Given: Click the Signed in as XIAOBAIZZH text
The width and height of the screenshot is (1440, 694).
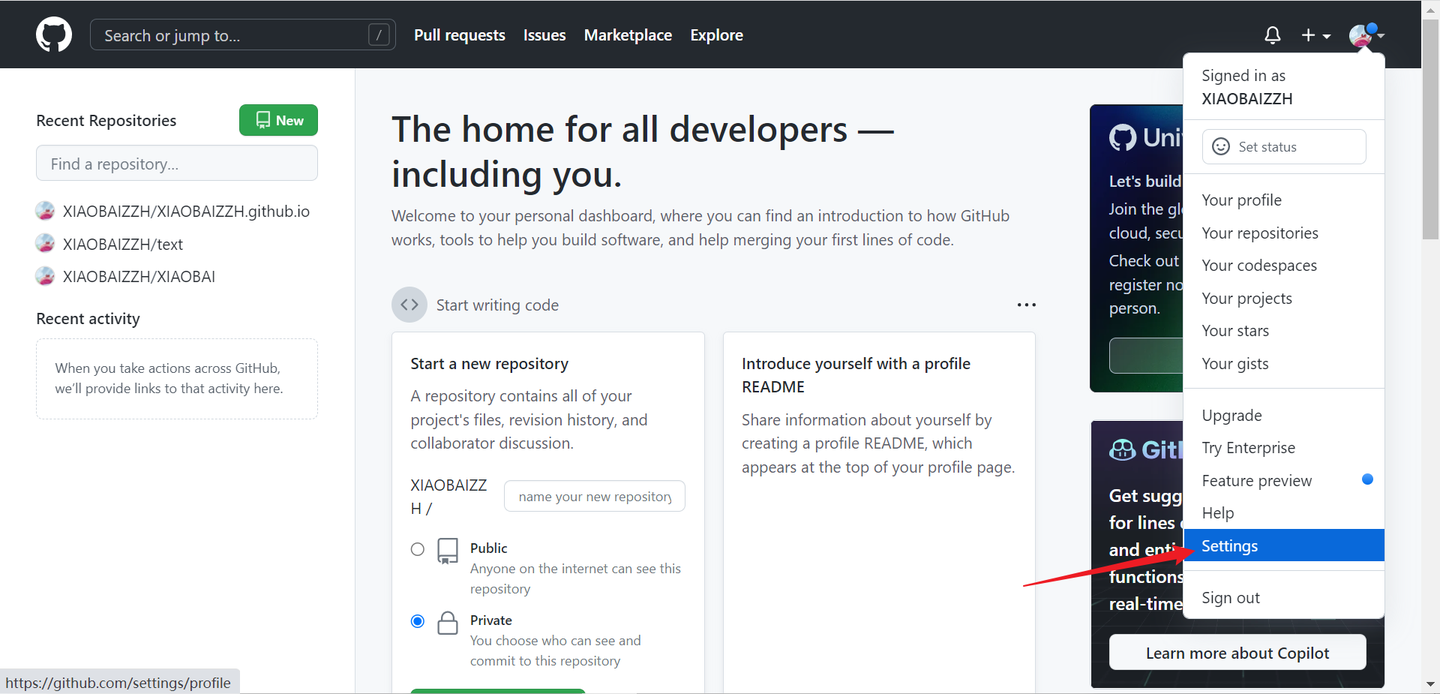Looking at the screenshot, I should click(x=1247, y=87).
